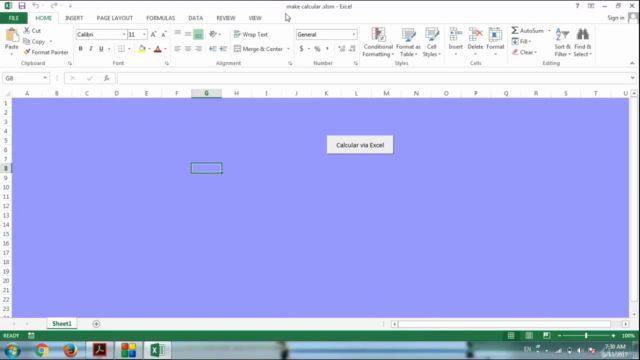
Task: Switch to Page Break Preview view
Action: point(547,336)
